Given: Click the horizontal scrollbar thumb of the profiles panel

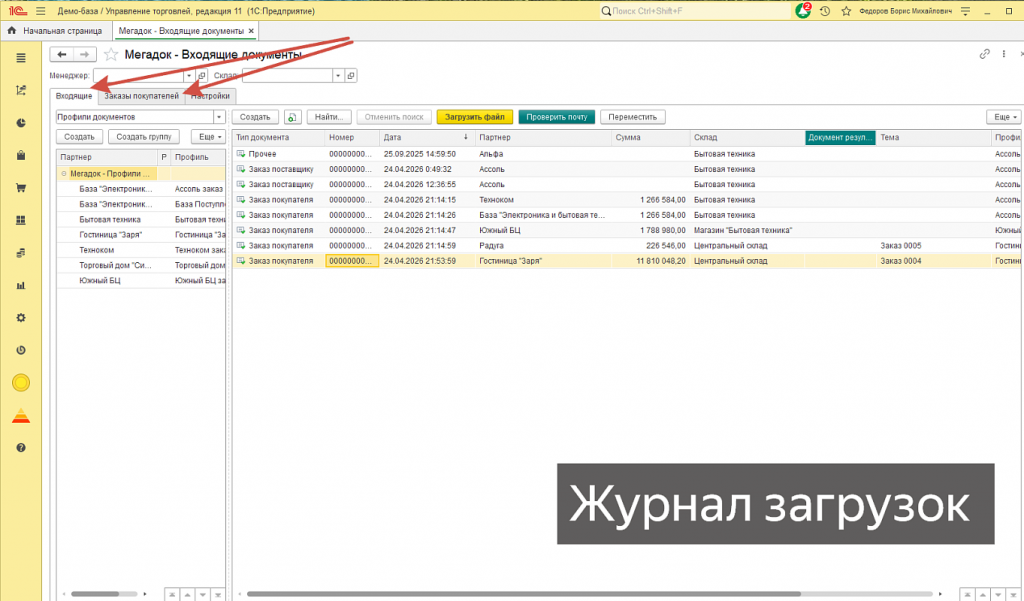Looking at the screenshot, I should pyautogui.click(x=95, y=594).
